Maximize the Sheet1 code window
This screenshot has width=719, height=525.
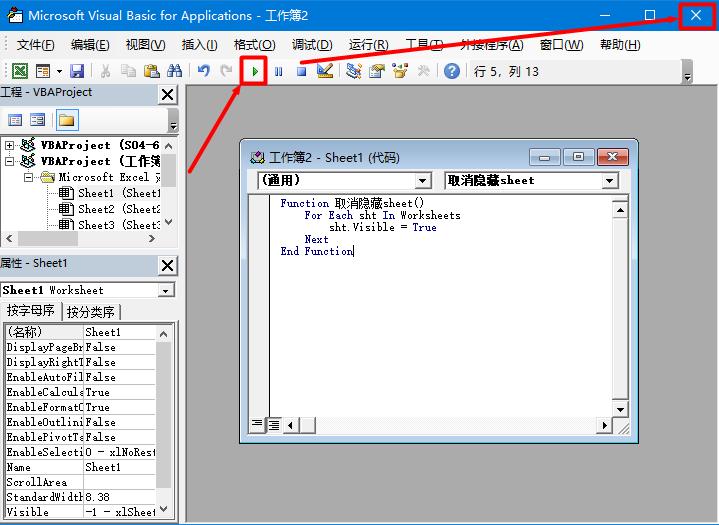point(578,158)
